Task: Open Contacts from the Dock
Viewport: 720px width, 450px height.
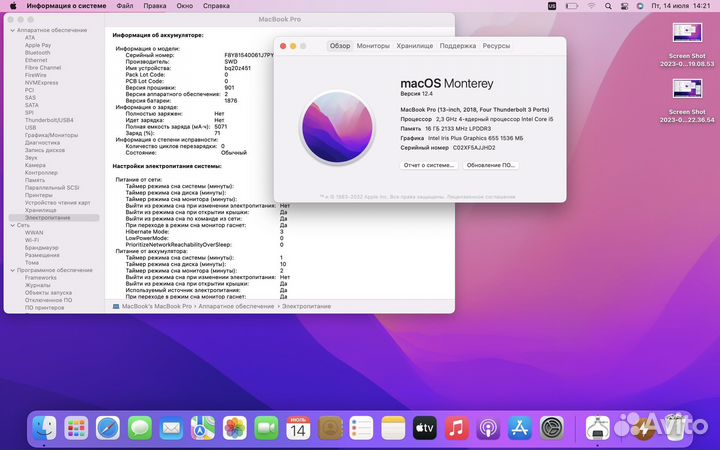Action: pyautogui.click(x=330, y=428)
